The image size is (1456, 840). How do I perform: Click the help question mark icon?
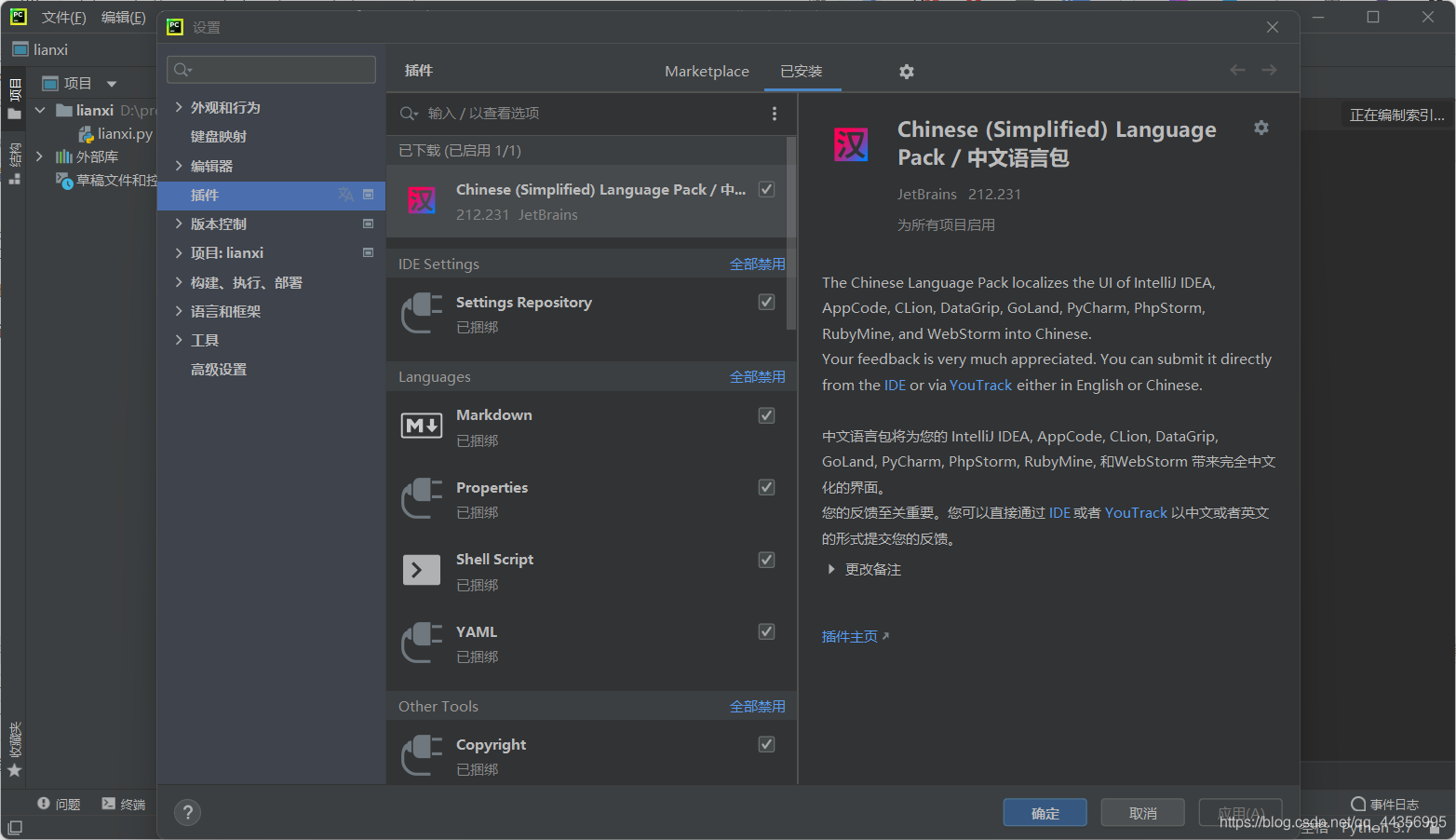click(187, 812)
